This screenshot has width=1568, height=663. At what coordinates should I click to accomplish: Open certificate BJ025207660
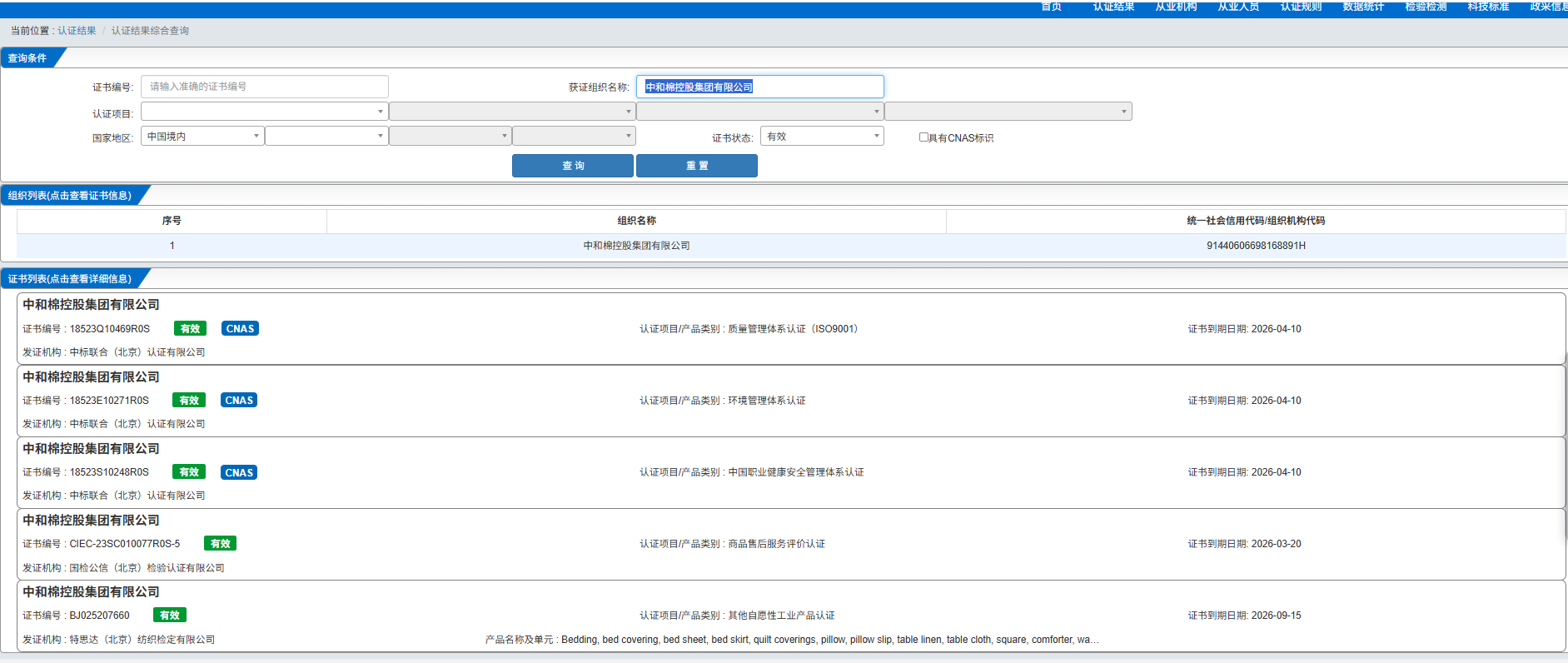(100, 616)
